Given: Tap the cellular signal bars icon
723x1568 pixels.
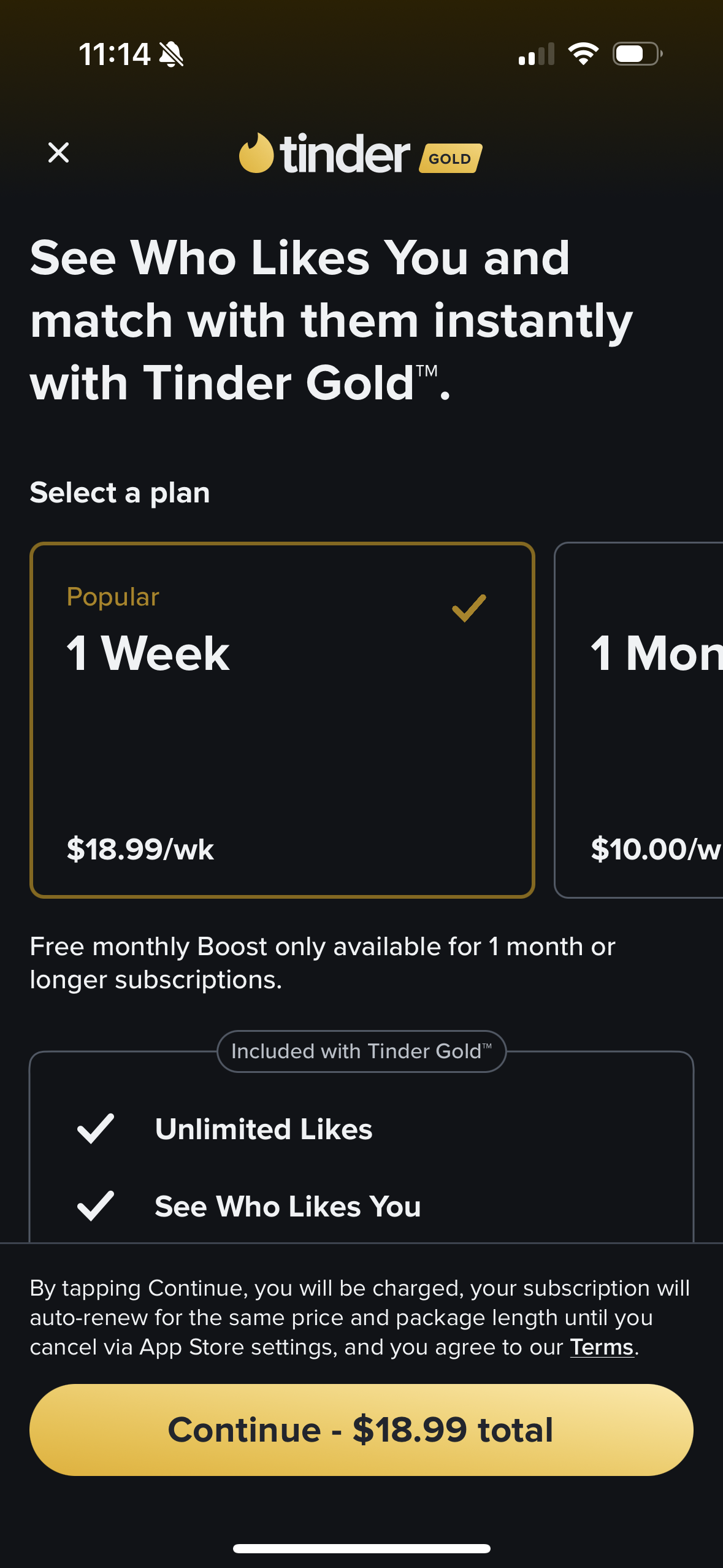Looking at the screenshot, I should tap(536, 55).
